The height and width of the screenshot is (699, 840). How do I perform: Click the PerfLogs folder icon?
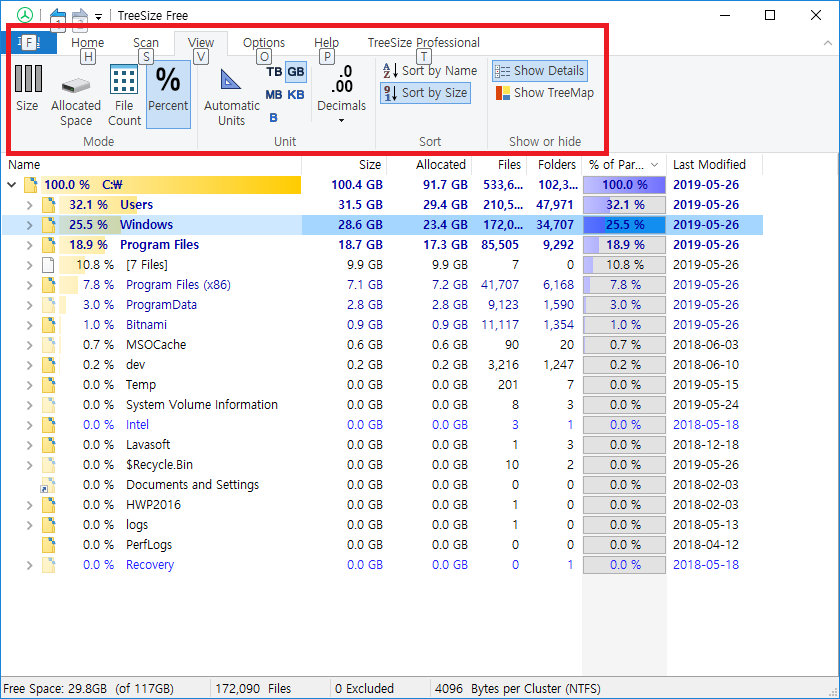[x=49, y=545]
